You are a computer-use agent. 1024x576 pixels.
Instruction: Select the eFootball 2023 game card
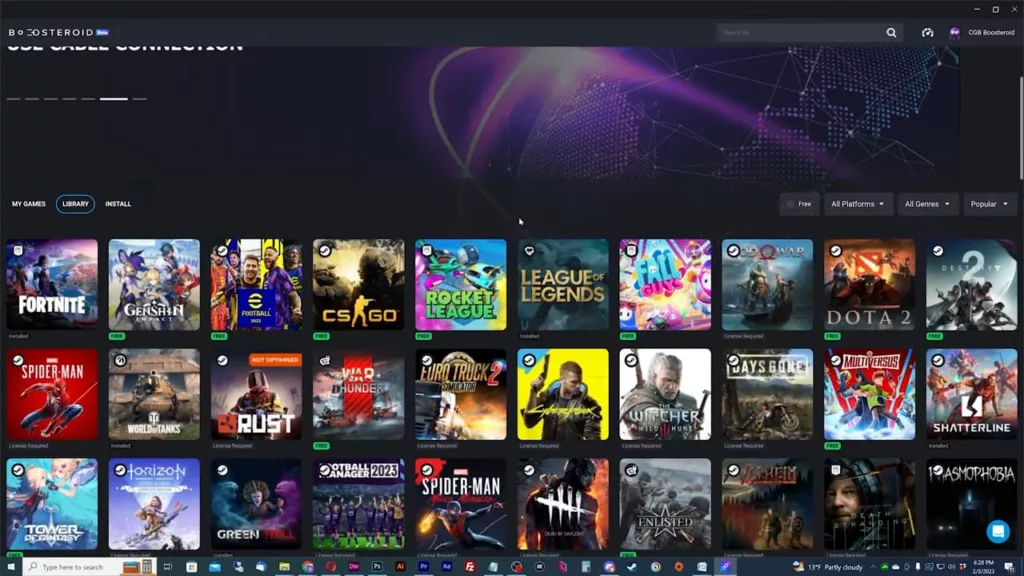click(257, 285)
